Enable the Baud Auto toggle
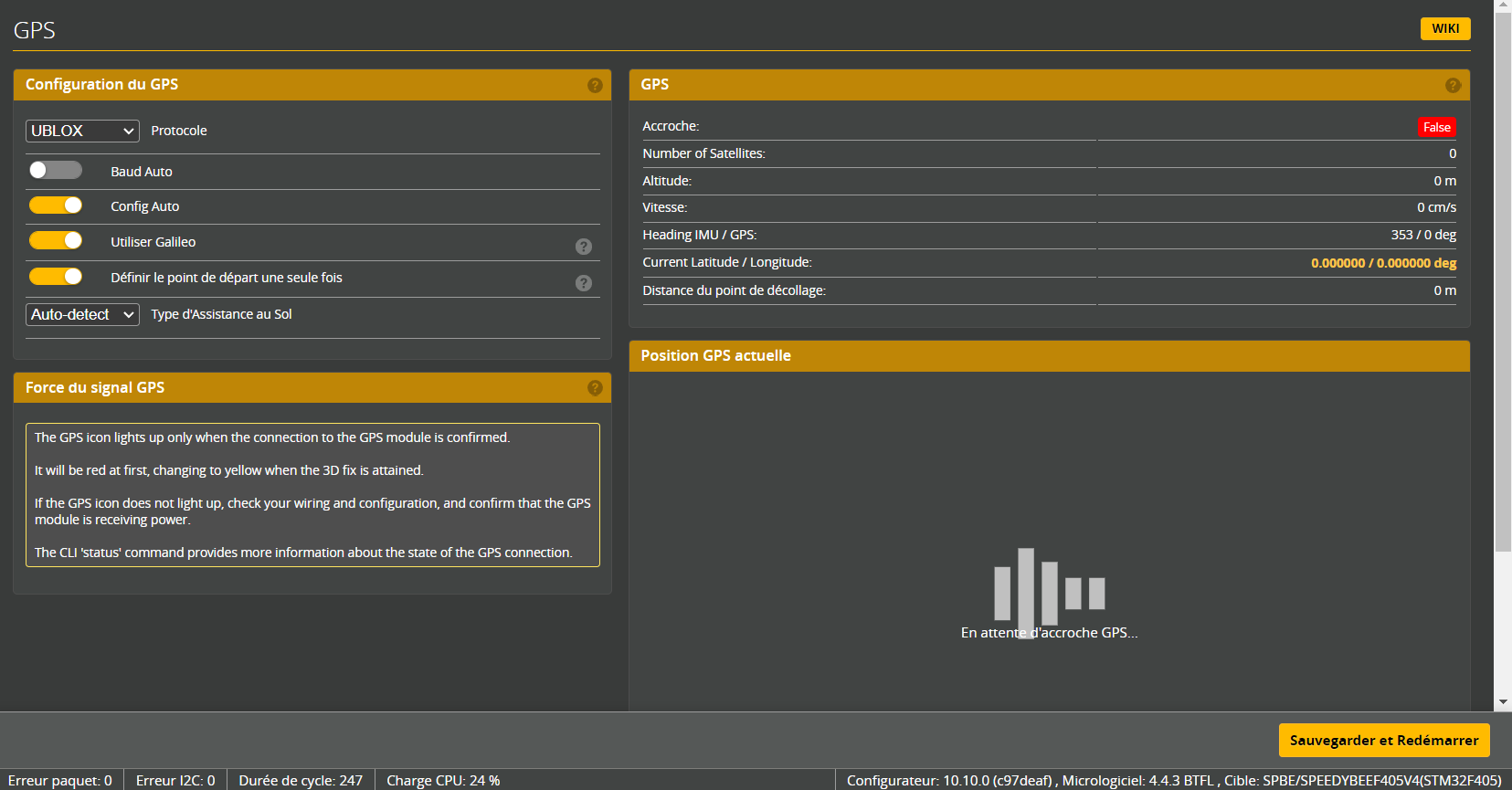 pos(56,171)
